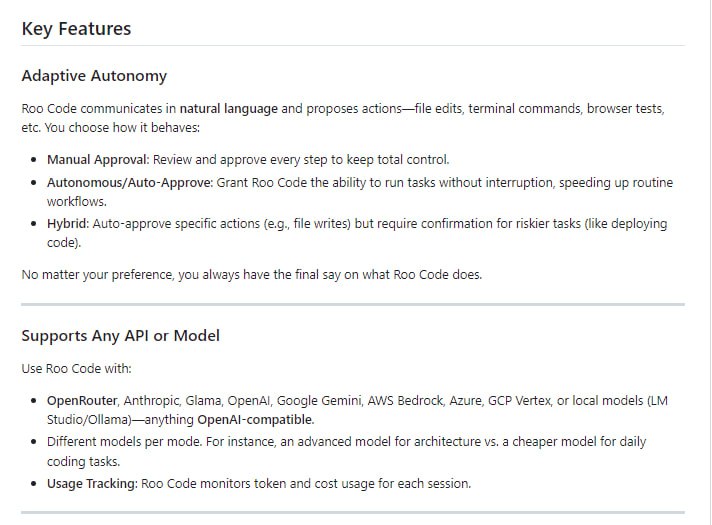Click the horizontal divider above Supports Any API
This screenshot has height=525, width=712.
coord(353,304)
